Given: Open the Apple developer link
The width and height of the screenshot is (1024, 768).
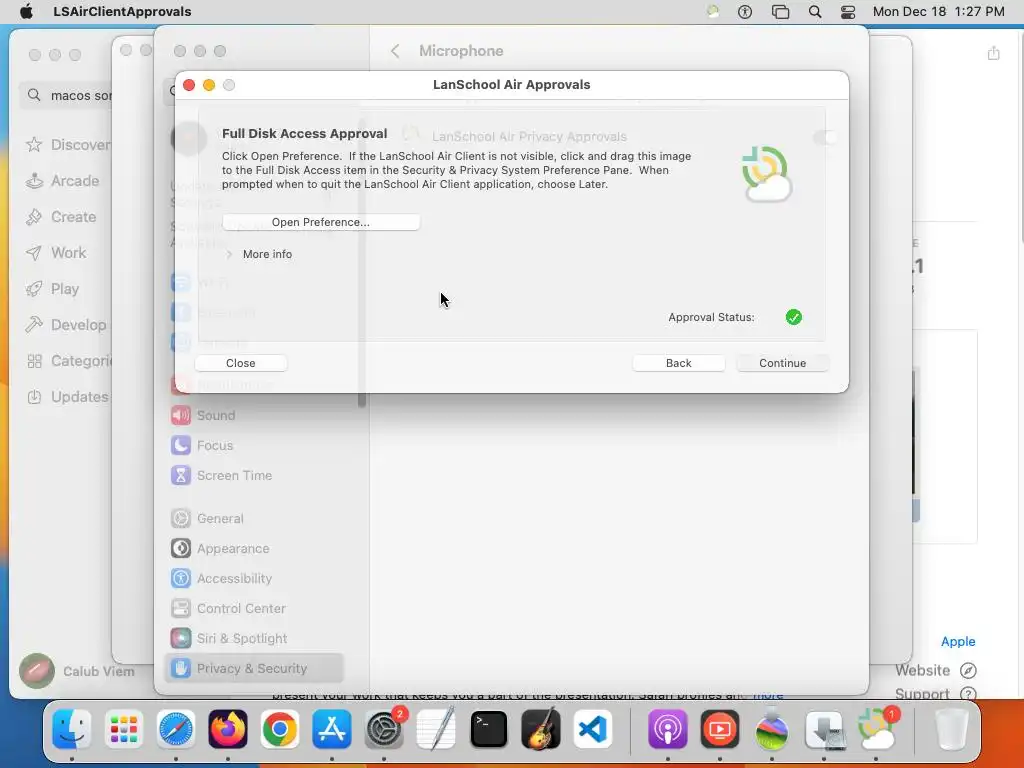Looking at the screenshot, I should [x=957, y=641].
